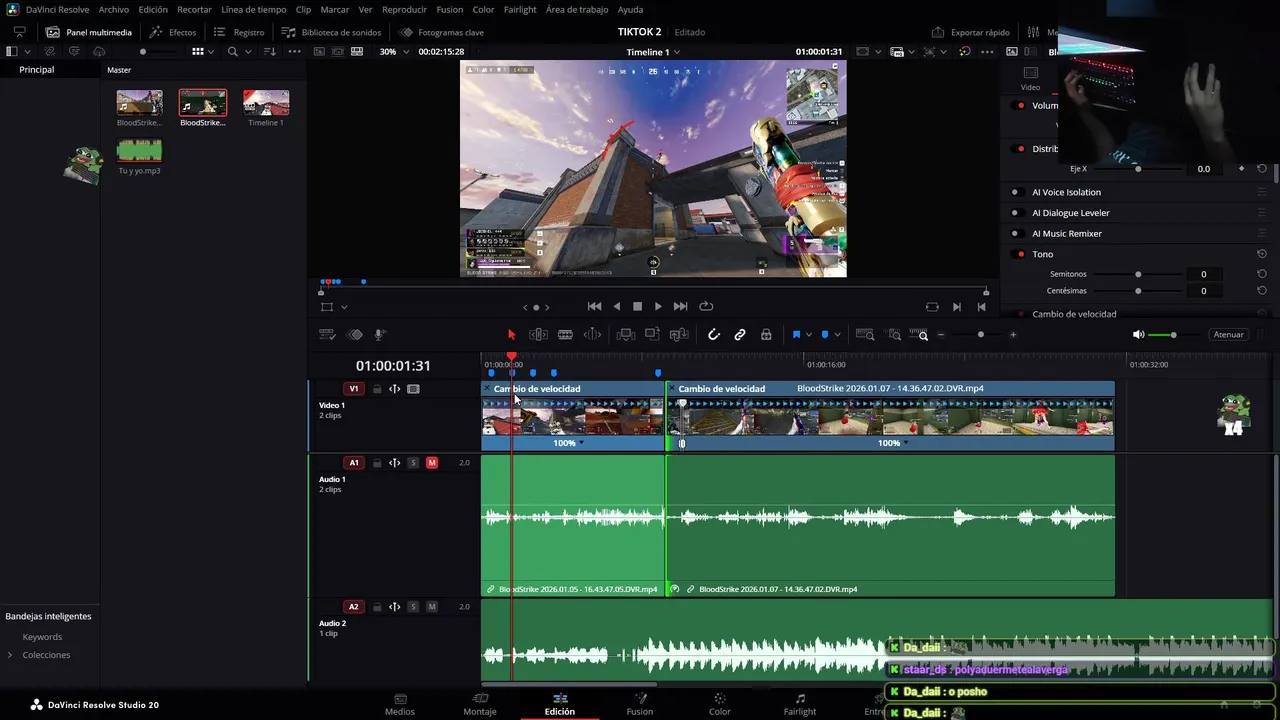The width and height of the screenshot is (1280, 720).
Task: Mute monitoring with the speaker icon
Action: tap(1138, 335)
